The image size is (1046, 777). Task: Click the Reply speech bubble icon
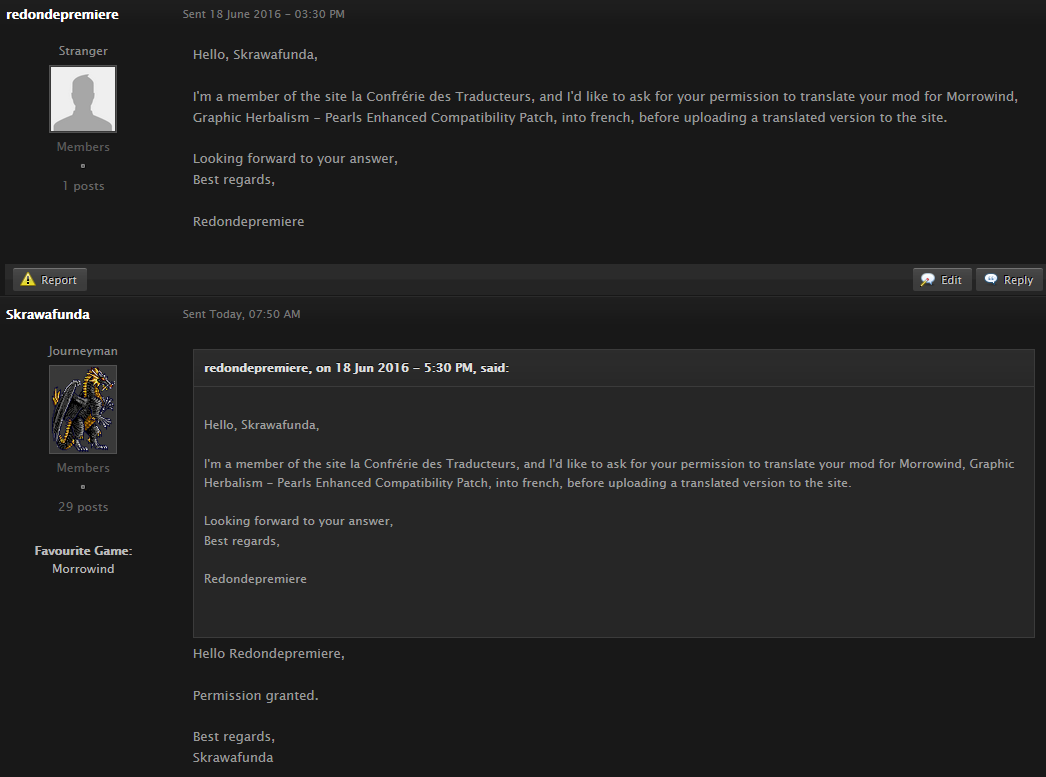(991, 279)
